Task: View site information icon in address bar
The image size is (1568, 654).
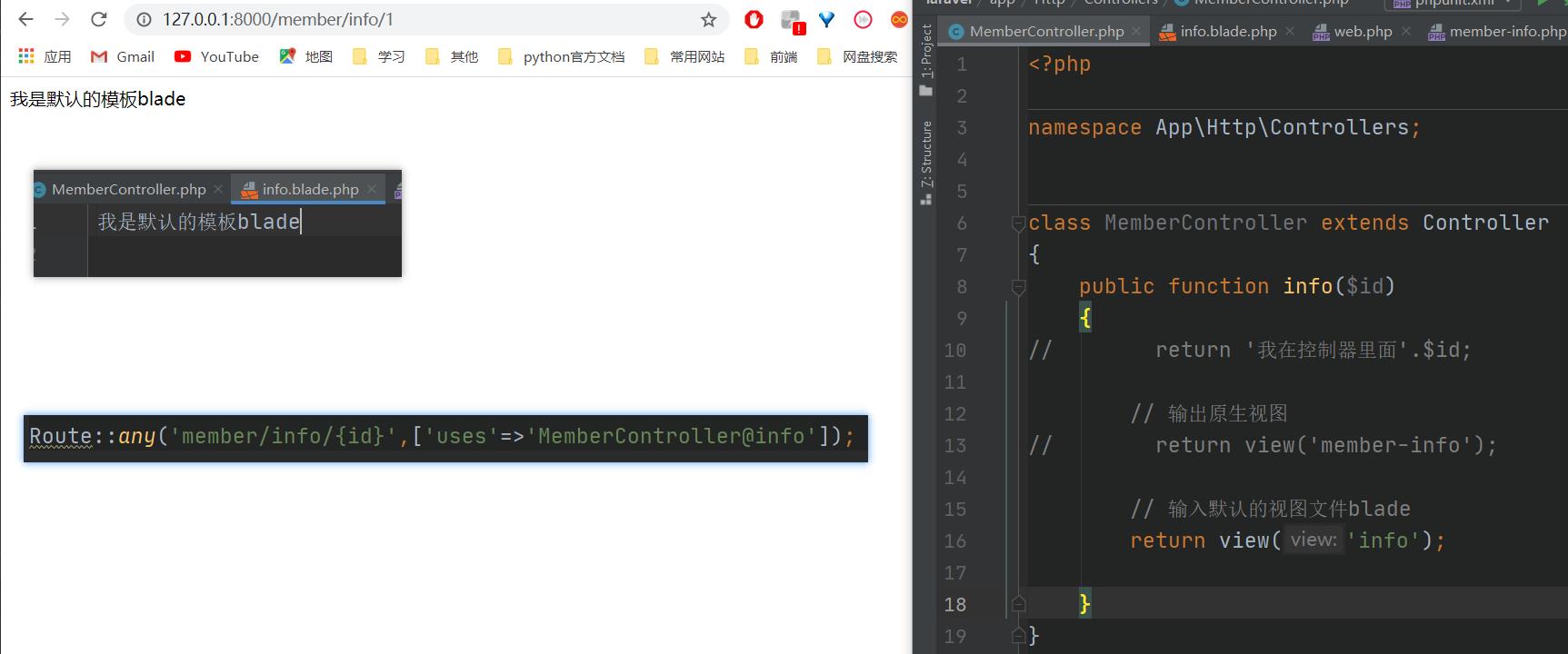Action: click(144, 19)
